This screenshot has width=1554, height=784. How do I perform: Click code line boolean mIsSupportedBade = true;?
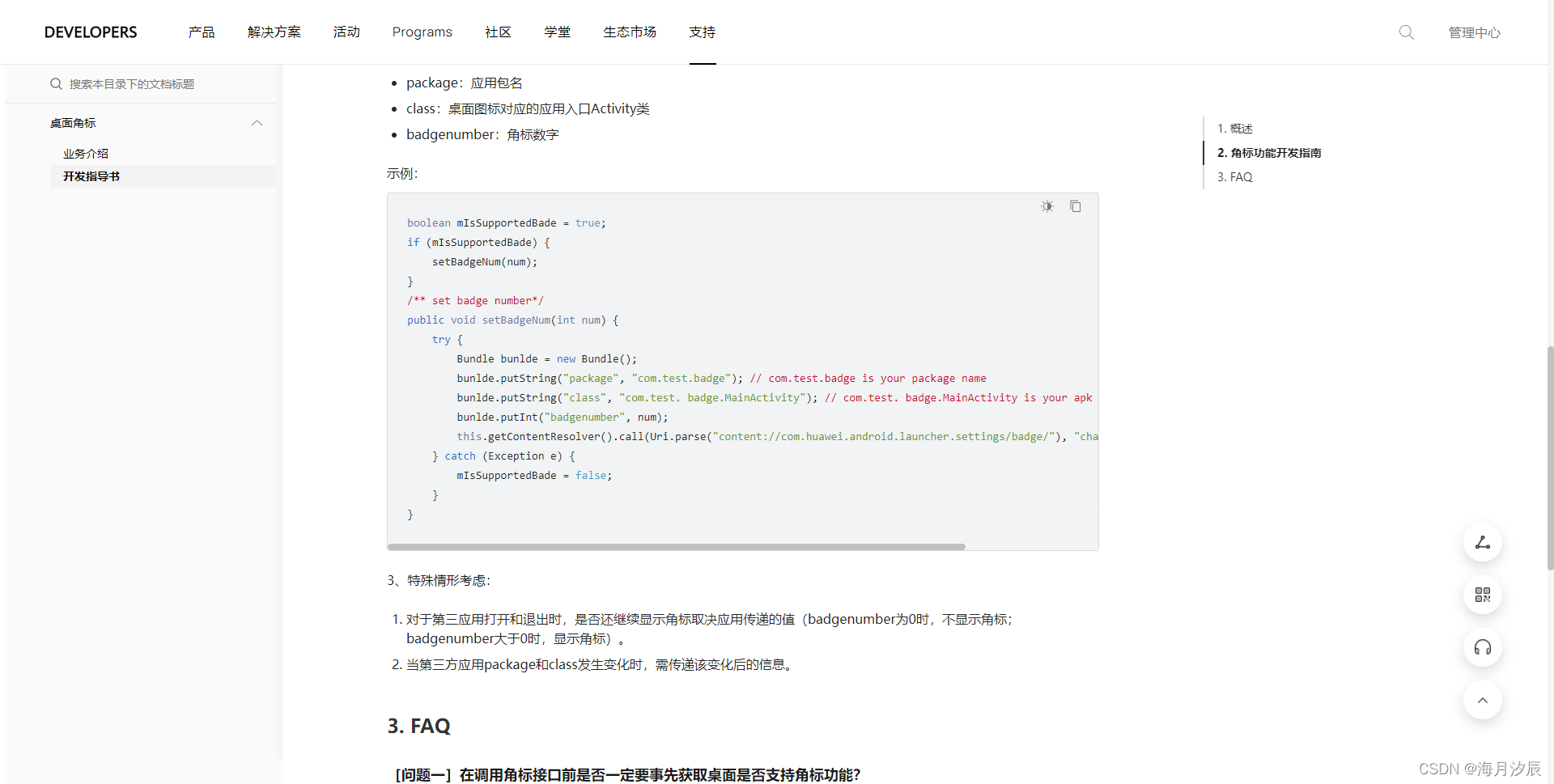(x=507, y=223)
